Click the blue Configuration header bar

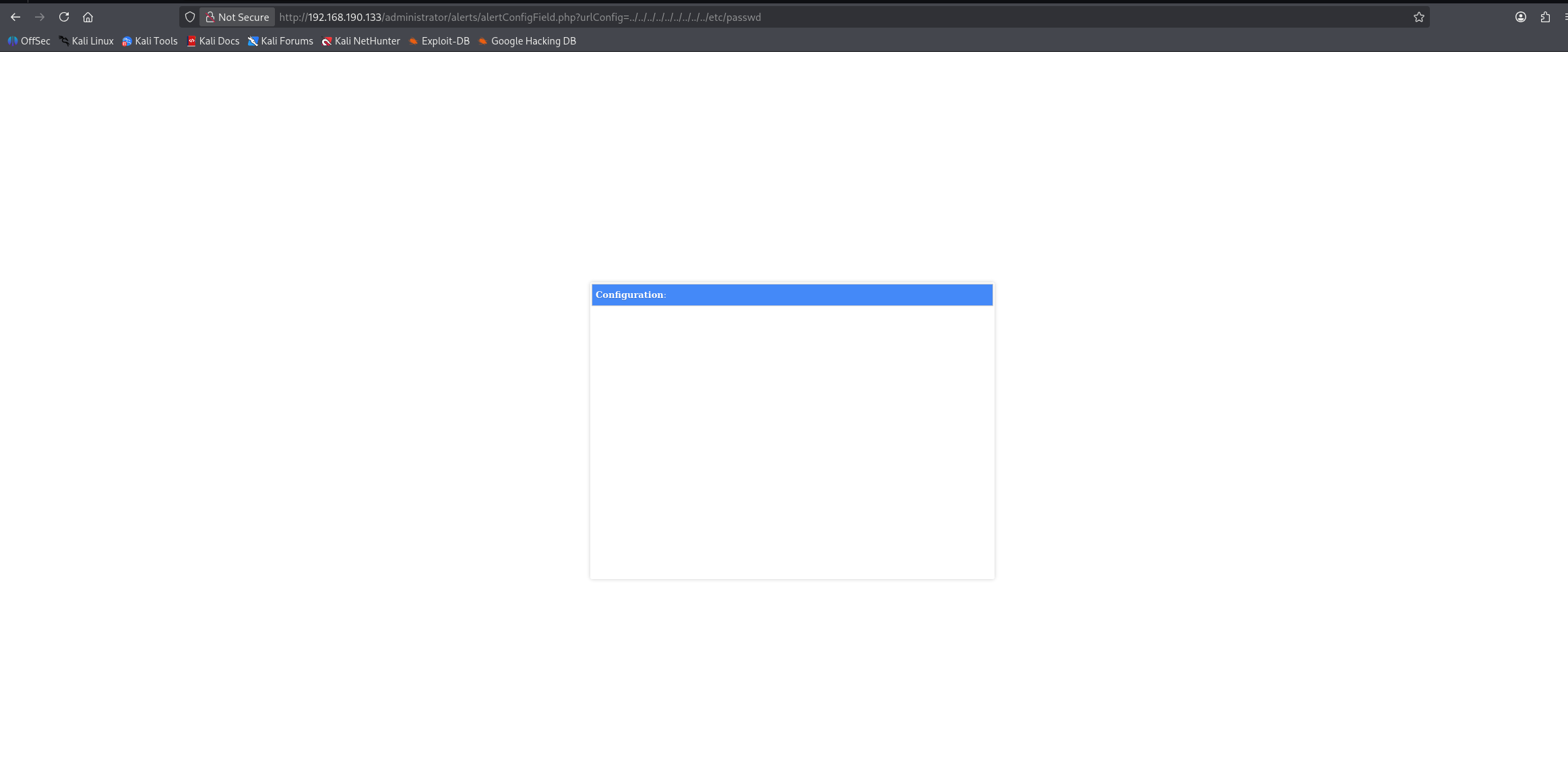[x=792, y=295]
